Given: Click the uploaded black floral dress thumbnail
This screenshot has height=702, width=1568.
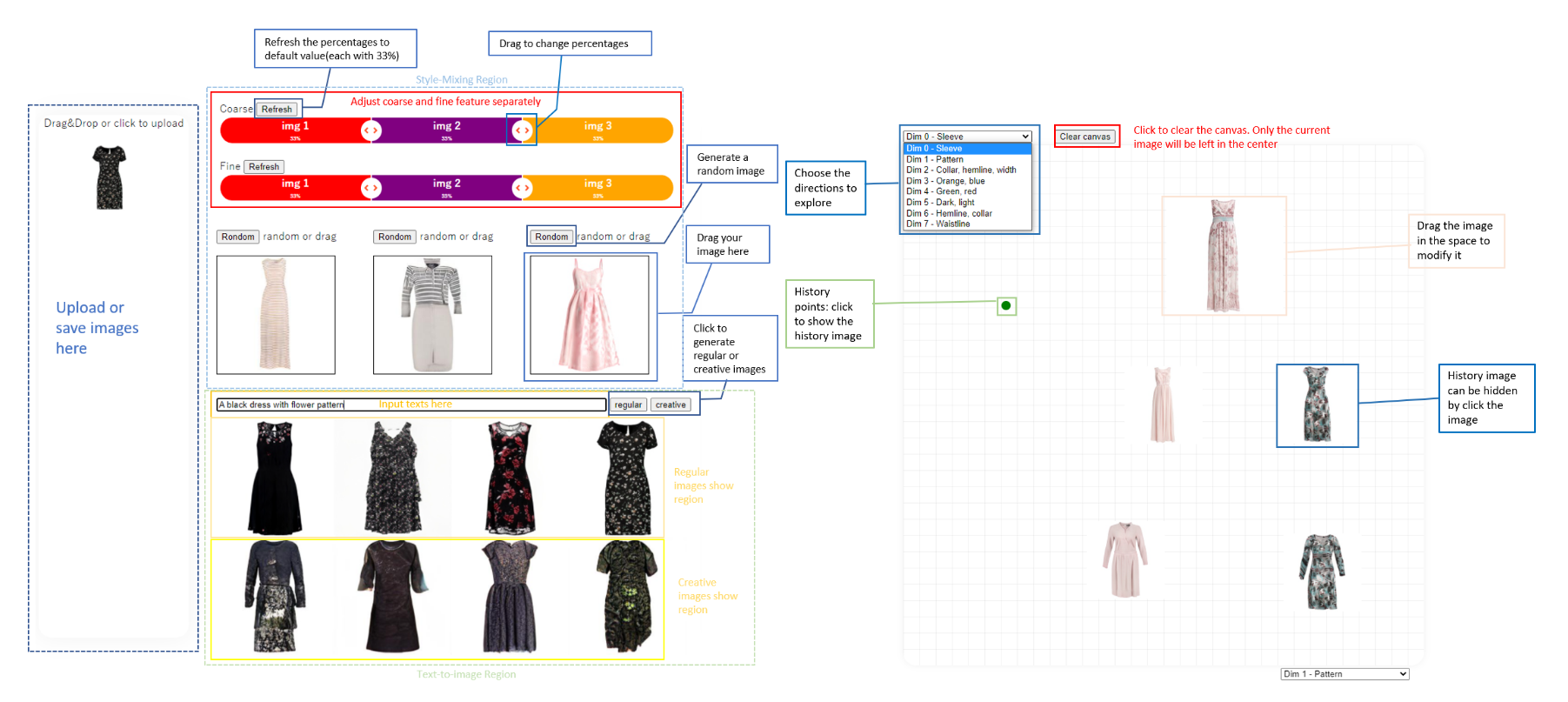Looking at the screenshot, I should click(110, 177).
